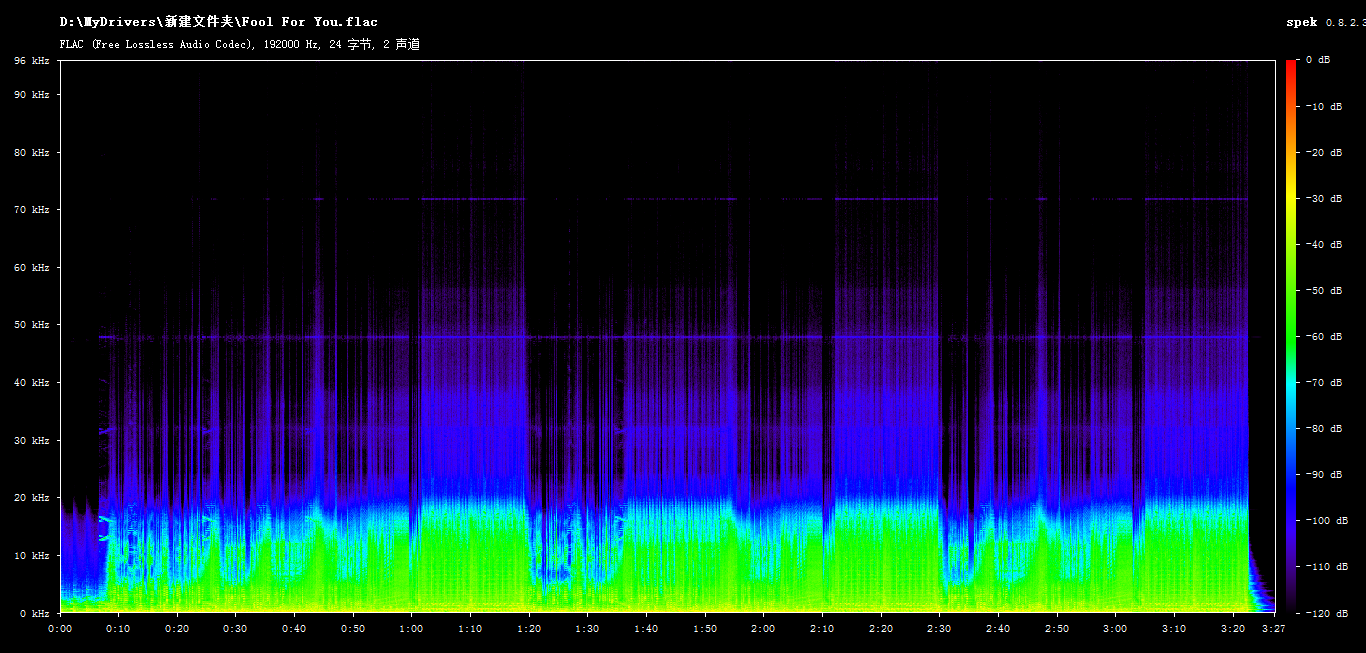Click the 40 kHz frequency label
Screen dimensions: 1366x653
[32, 383]
